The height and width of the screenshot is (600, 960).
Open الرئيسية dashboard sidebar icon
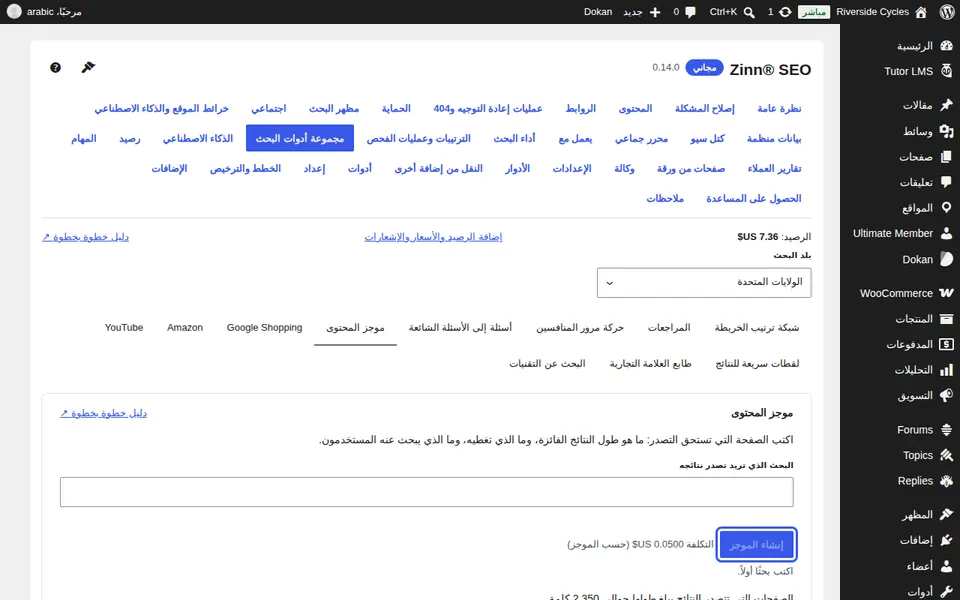pos(946,46)
